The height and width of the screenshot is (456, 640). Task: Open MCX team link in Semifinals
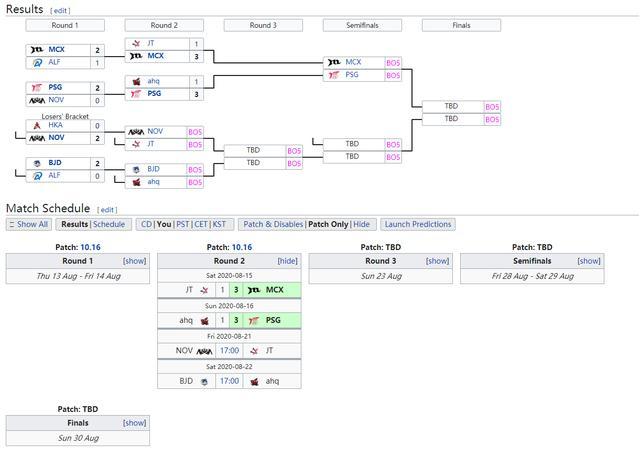tap(353, 62)
